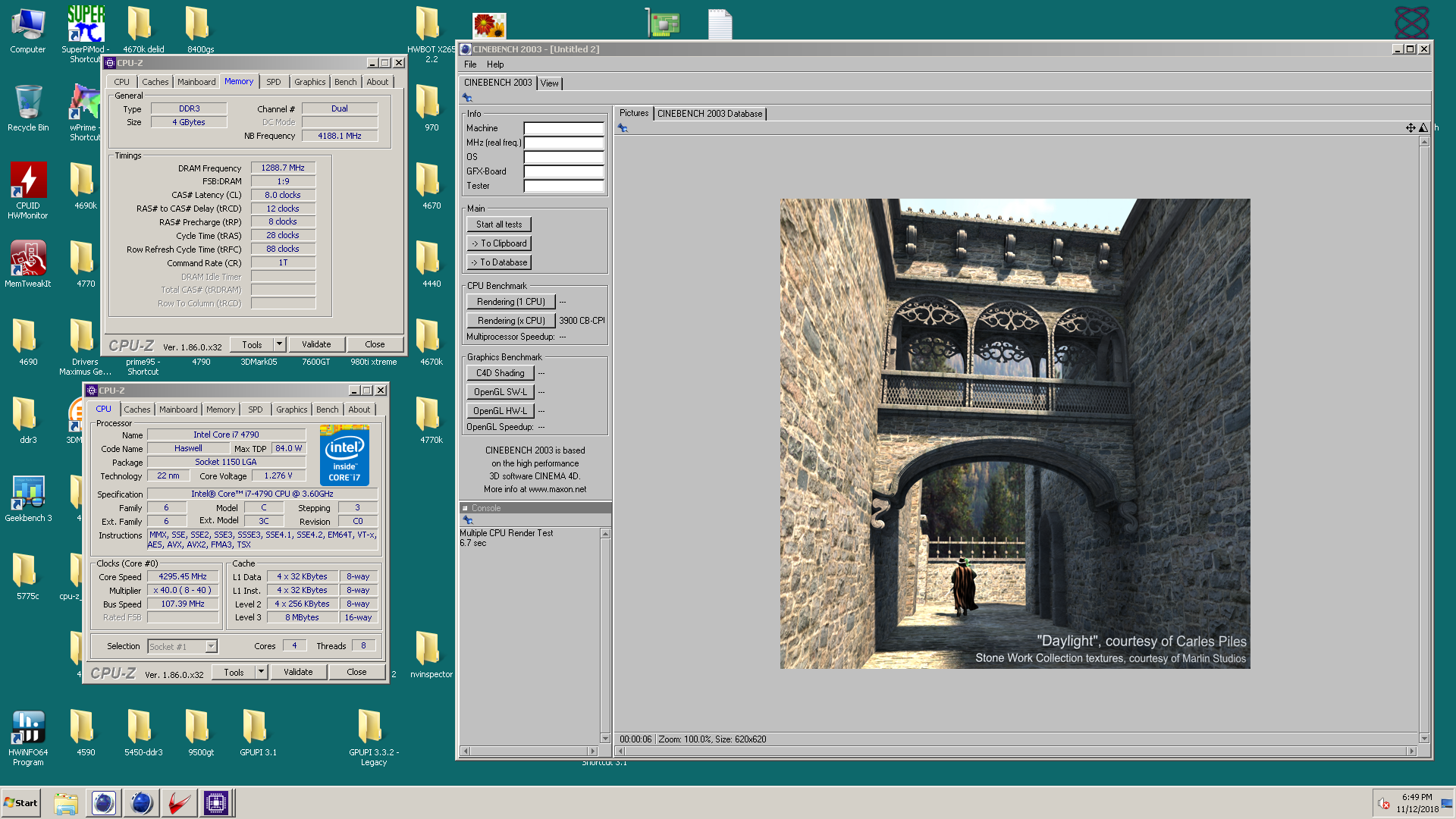The width and height of the screenshot is (1456, 819).
Task: Open Bench tab in upper CPU-Z window
Action: [x=345, y=82]
